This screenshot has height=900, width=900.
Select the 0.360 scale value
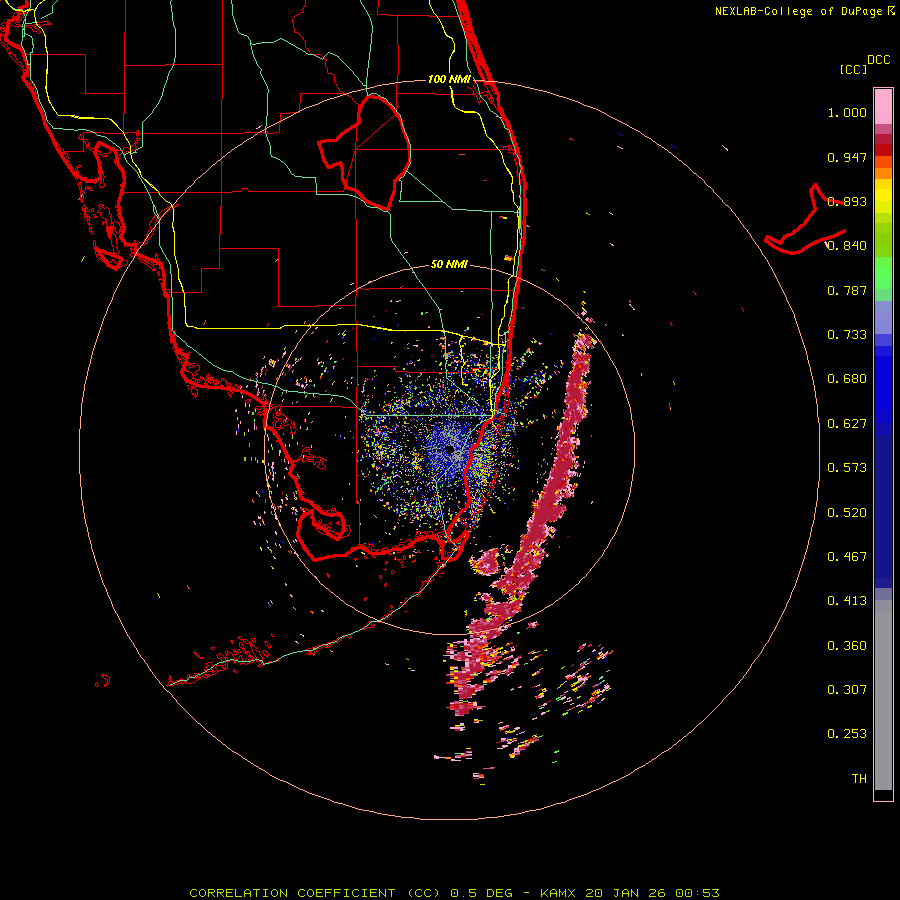(x=847, y=646)
